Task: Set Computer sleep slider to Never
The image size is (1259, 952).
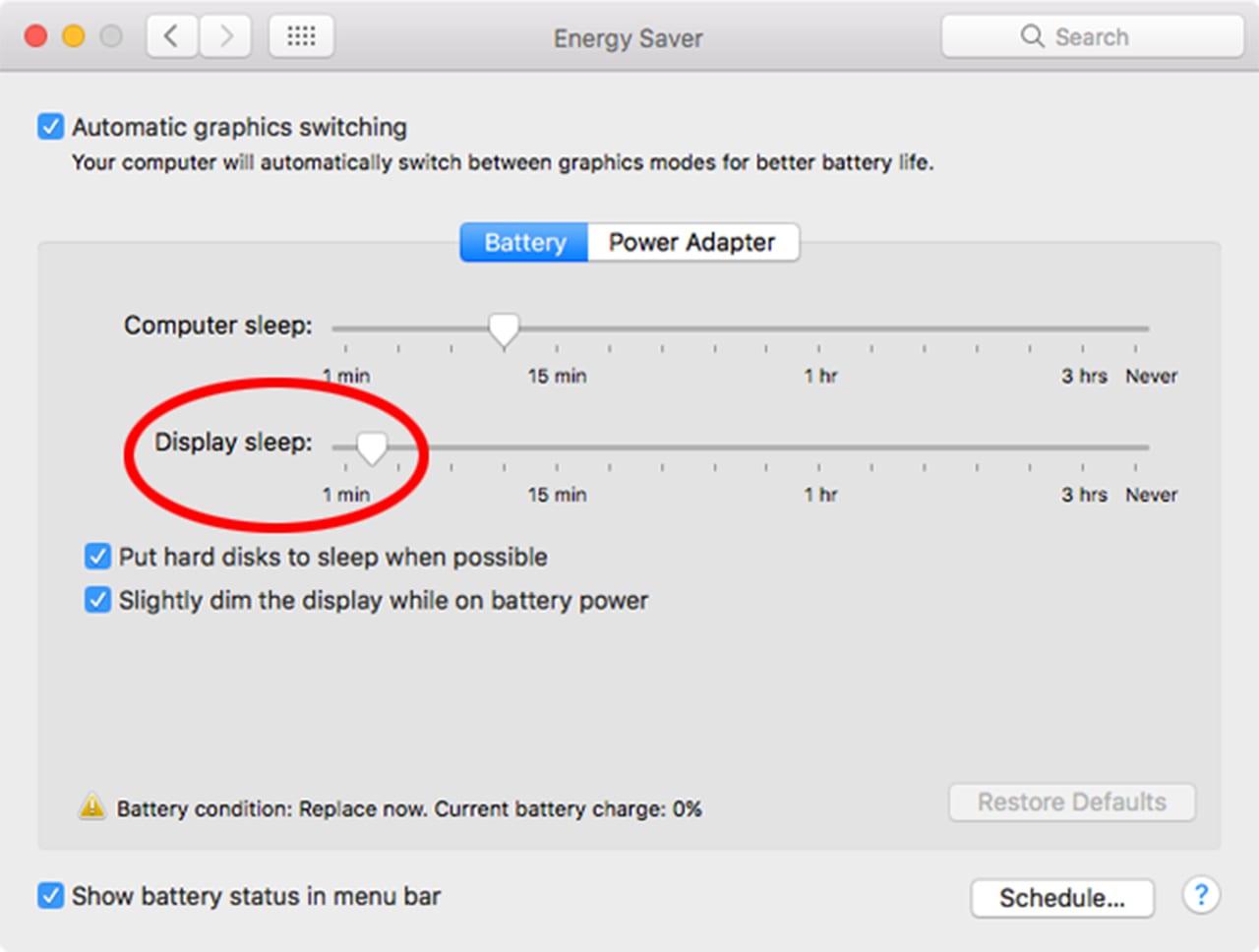Action: [1136, 328]
